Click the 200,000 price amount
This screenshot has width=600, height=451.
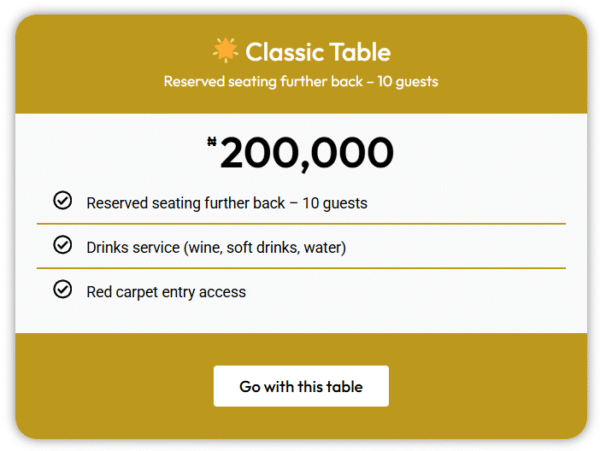click(306, 153)
